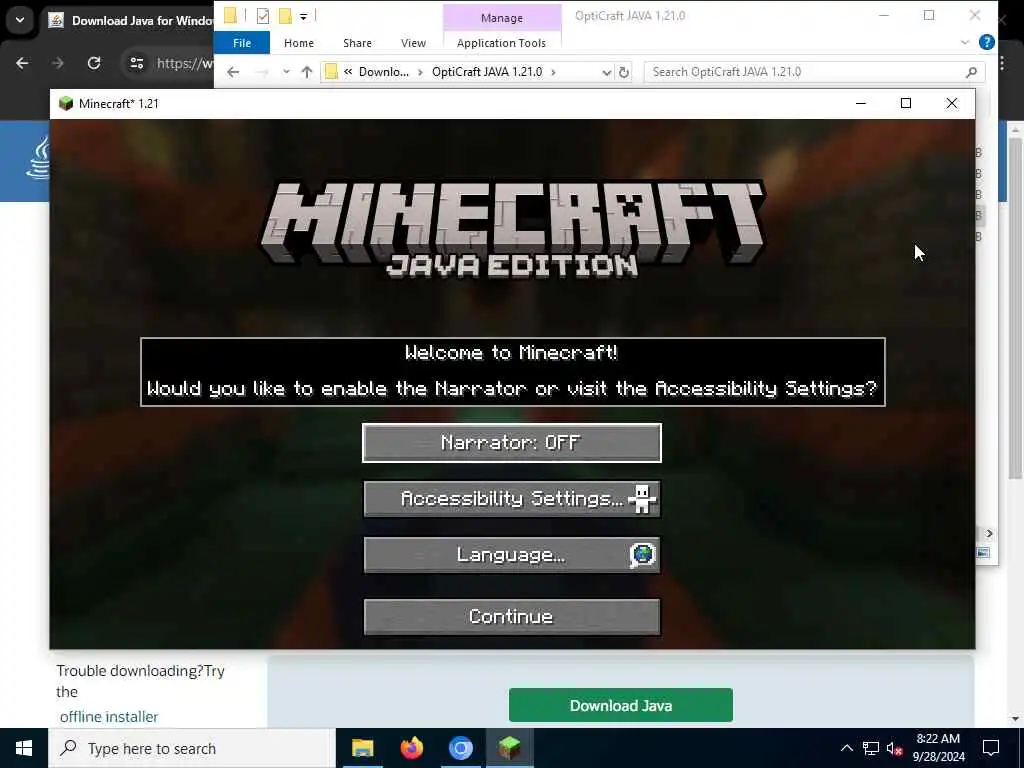
Task: Open the Customize Quick Access Toolbar dropdown
Action: 304,16
